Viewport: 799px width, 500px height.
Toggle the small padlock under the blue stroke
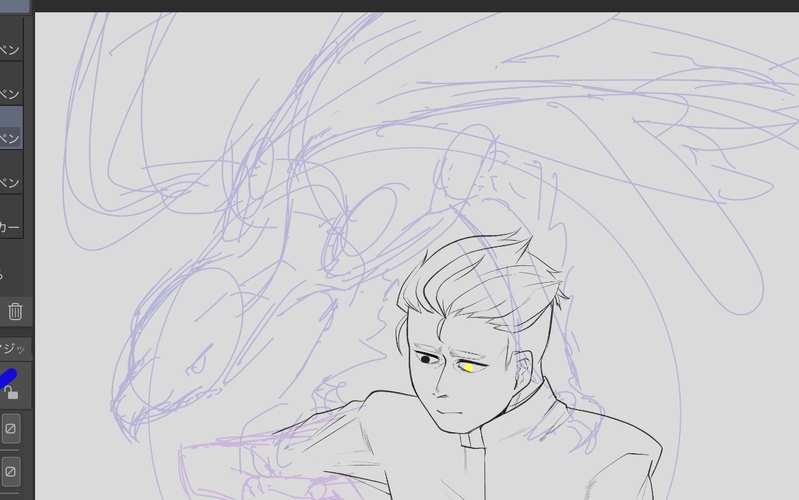11,392
